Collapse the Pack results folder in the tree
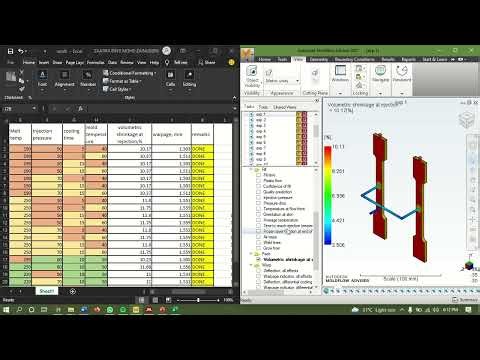Image resolution: width=480 pixels, height=360 pixels. point(252,254)
